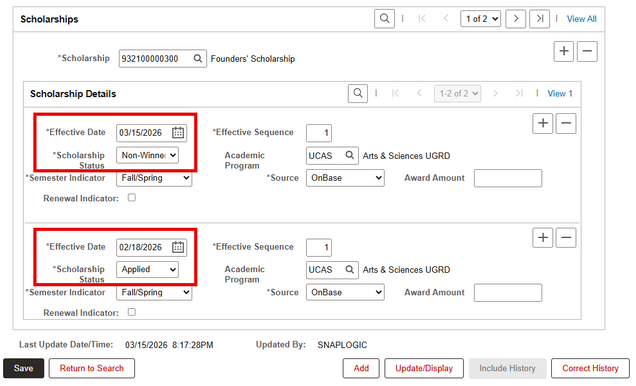
Task: Add detail row at 02/18/2026 entry
Action: point(543,237)
